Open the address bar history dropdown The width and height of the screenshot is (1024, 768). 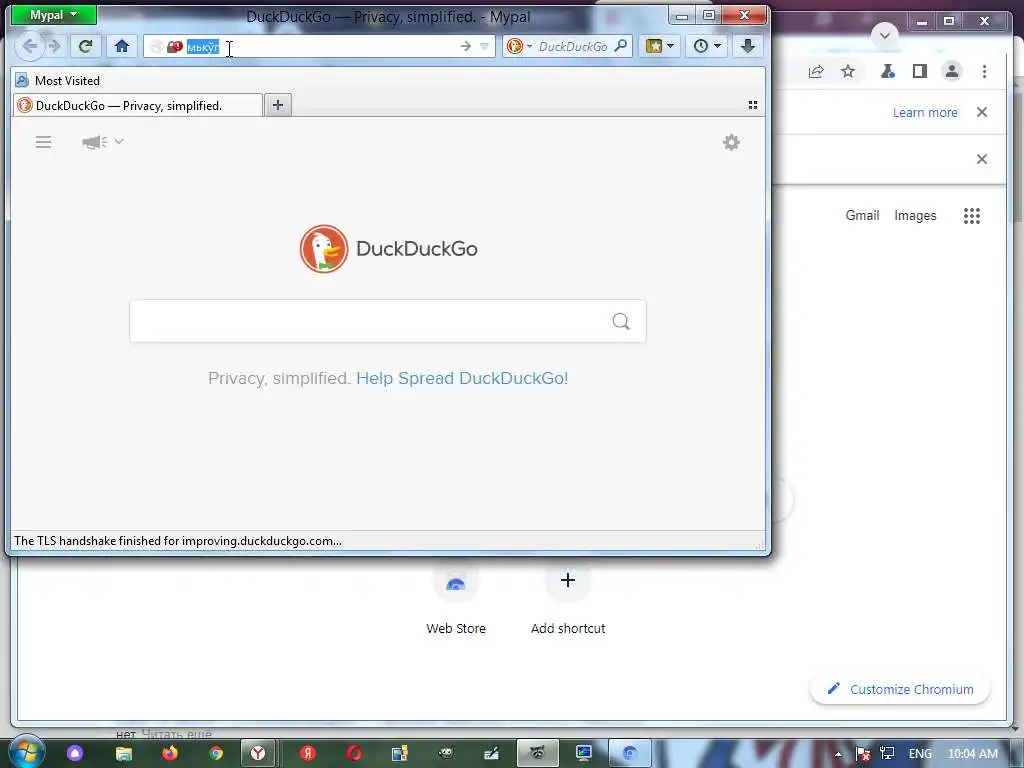tap(485, 46)
